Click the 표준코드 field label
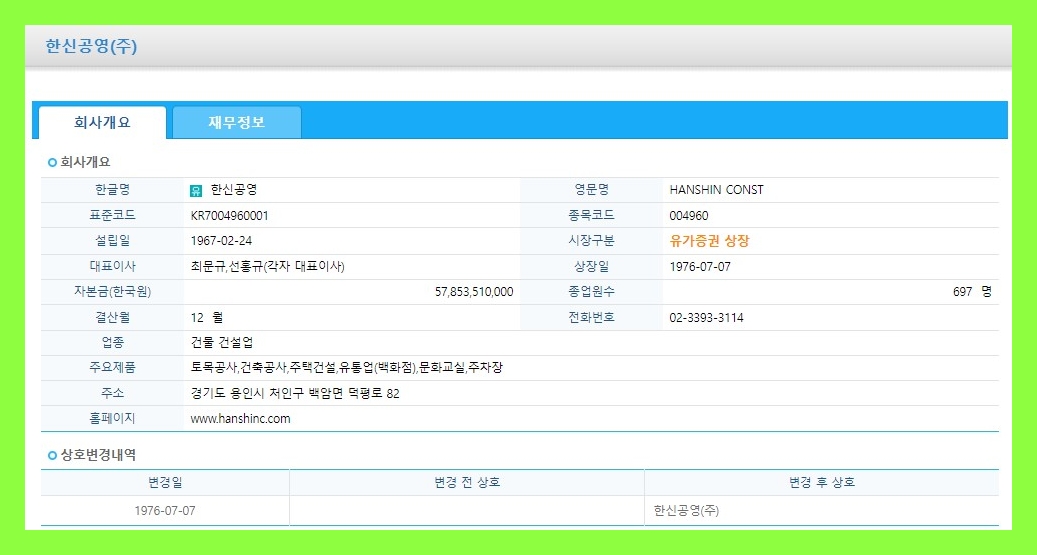1037x555 pixels. pos(112,216)
